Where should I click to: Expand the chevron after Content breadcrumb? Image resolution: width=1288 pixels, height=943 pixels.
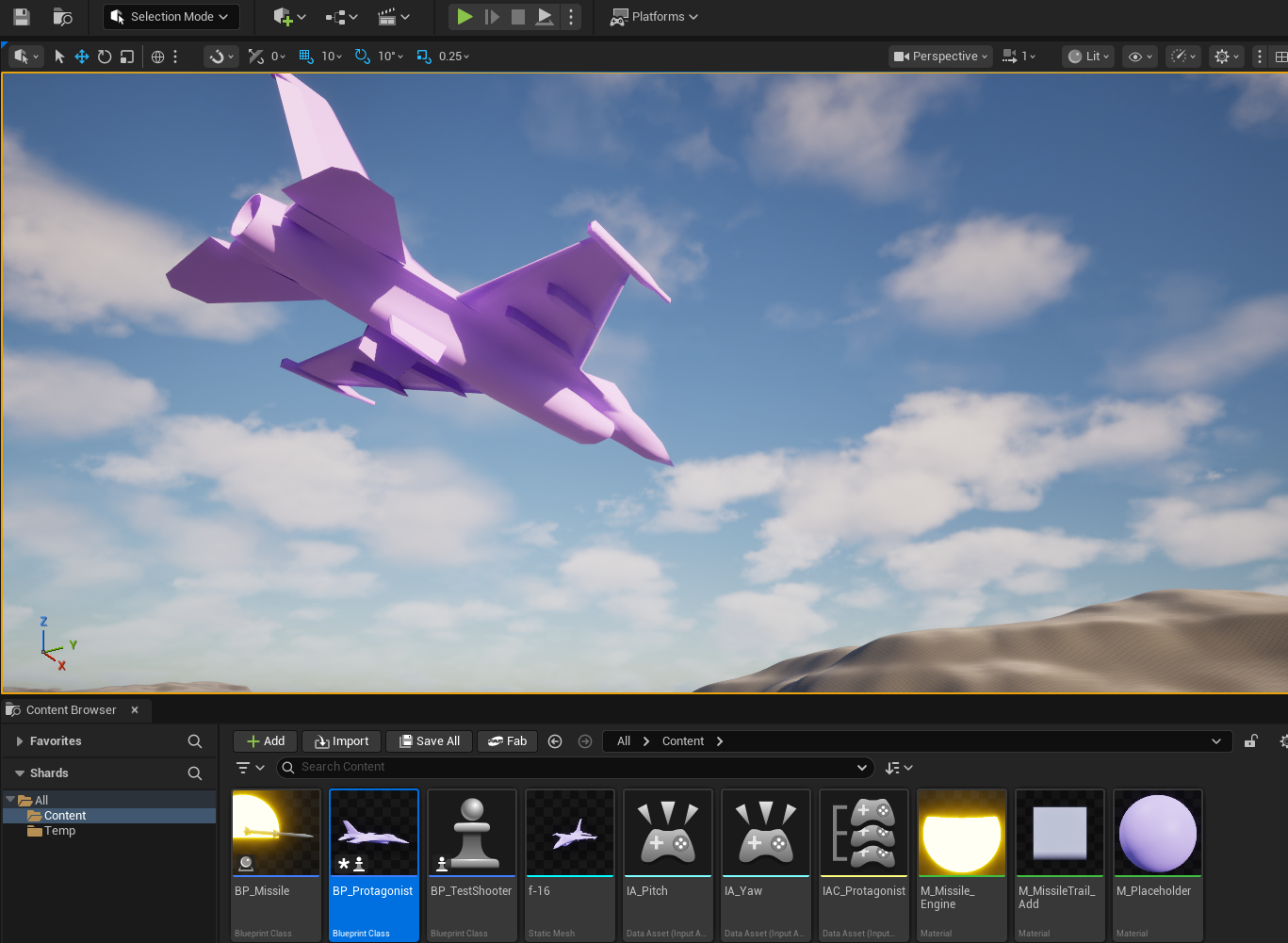(x=720, y=741)
